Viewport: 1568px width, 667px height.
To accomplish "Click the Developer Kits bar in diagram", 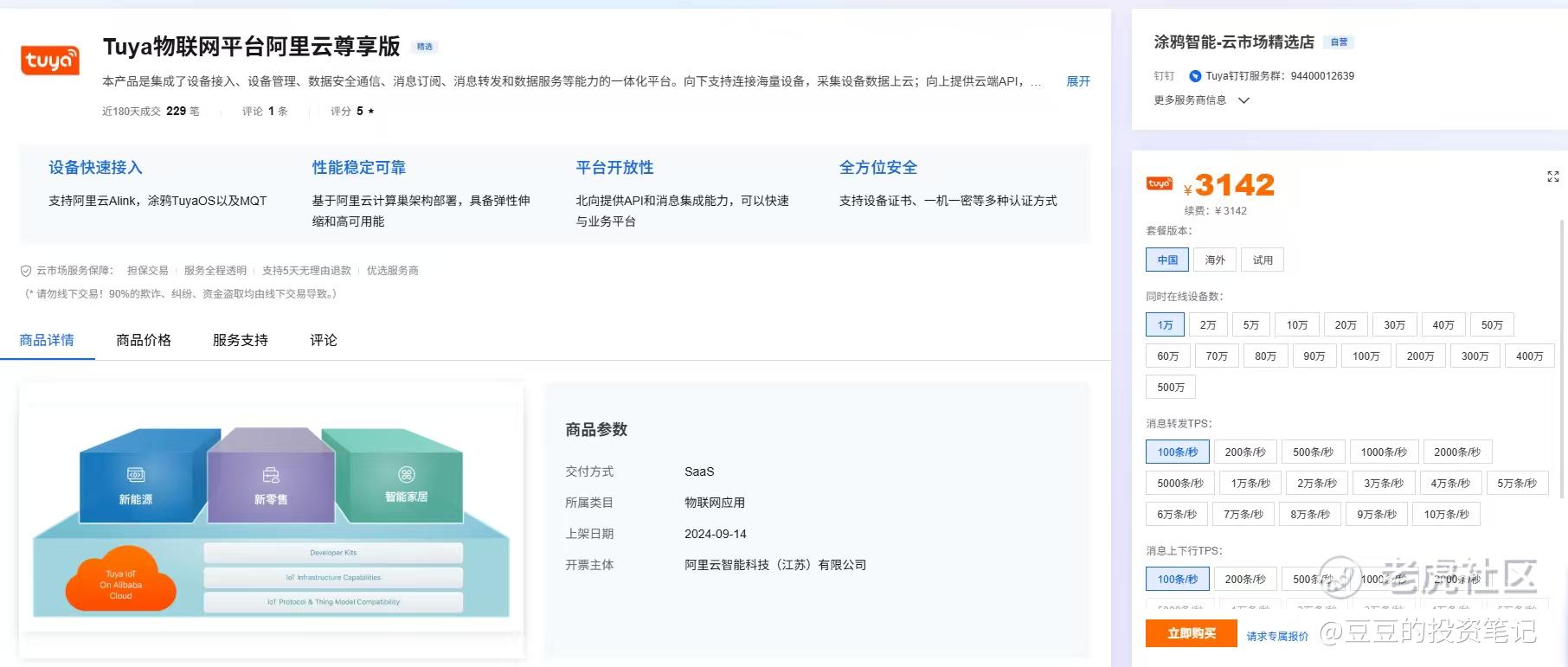I will pyautogui.click(x=333, y=553).
